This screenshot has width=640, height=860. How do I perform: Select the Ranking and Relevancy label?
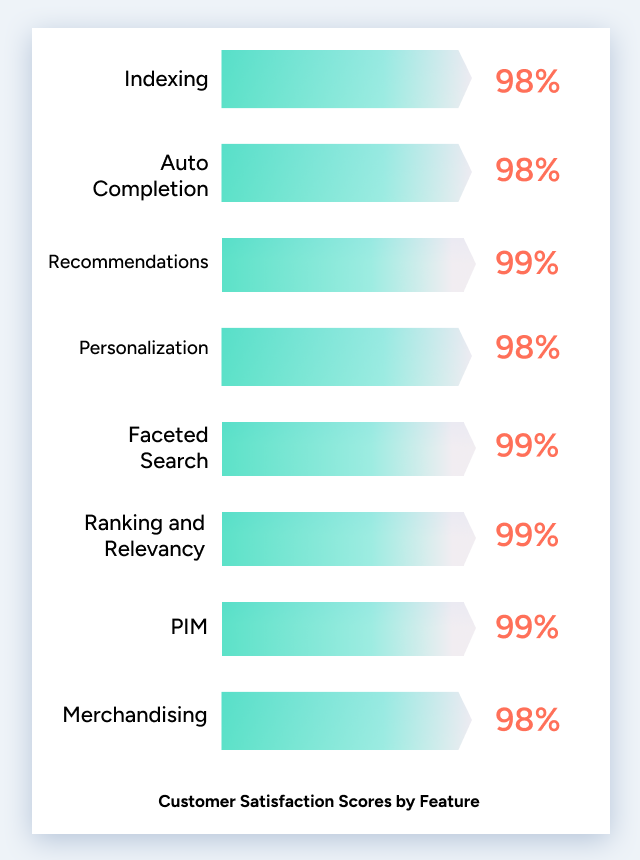144,535
